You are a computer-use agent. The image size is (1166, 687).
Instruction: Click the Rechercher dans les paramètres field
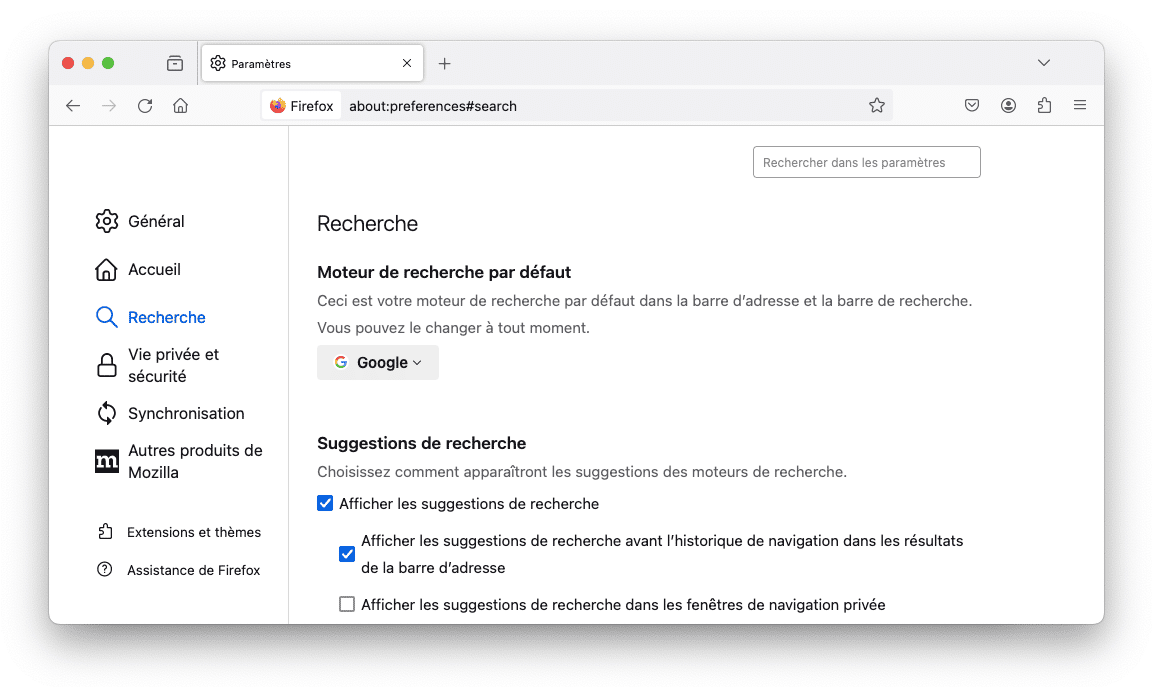pyautogui.click(x=866, y=163)
